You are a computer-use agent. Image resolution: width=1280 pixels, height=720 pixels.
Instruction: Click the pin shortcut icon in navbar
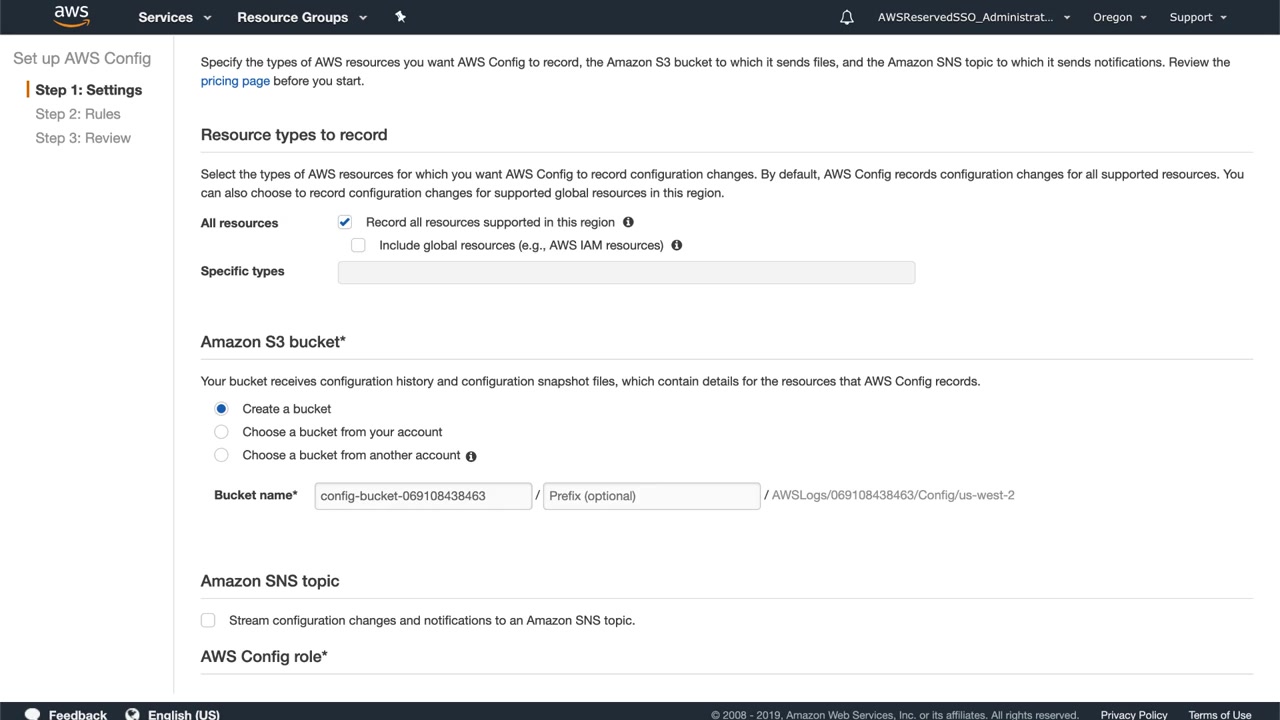(x=400, y=16)
